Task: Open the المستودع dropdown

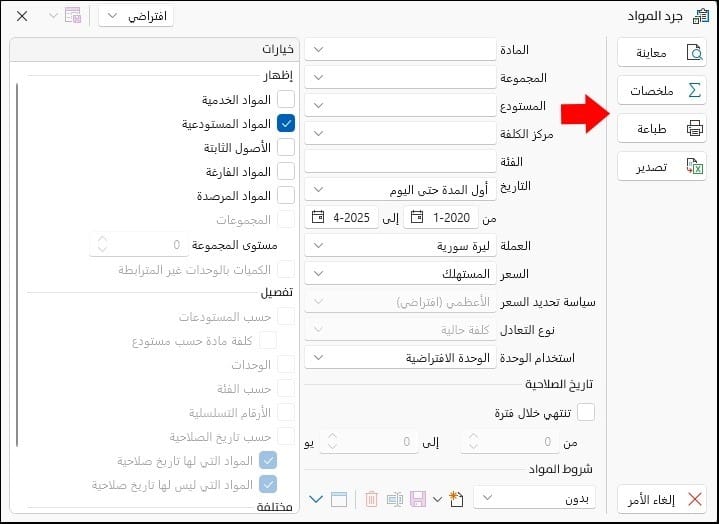Action: pyautogui.click(x=400, y=105)
